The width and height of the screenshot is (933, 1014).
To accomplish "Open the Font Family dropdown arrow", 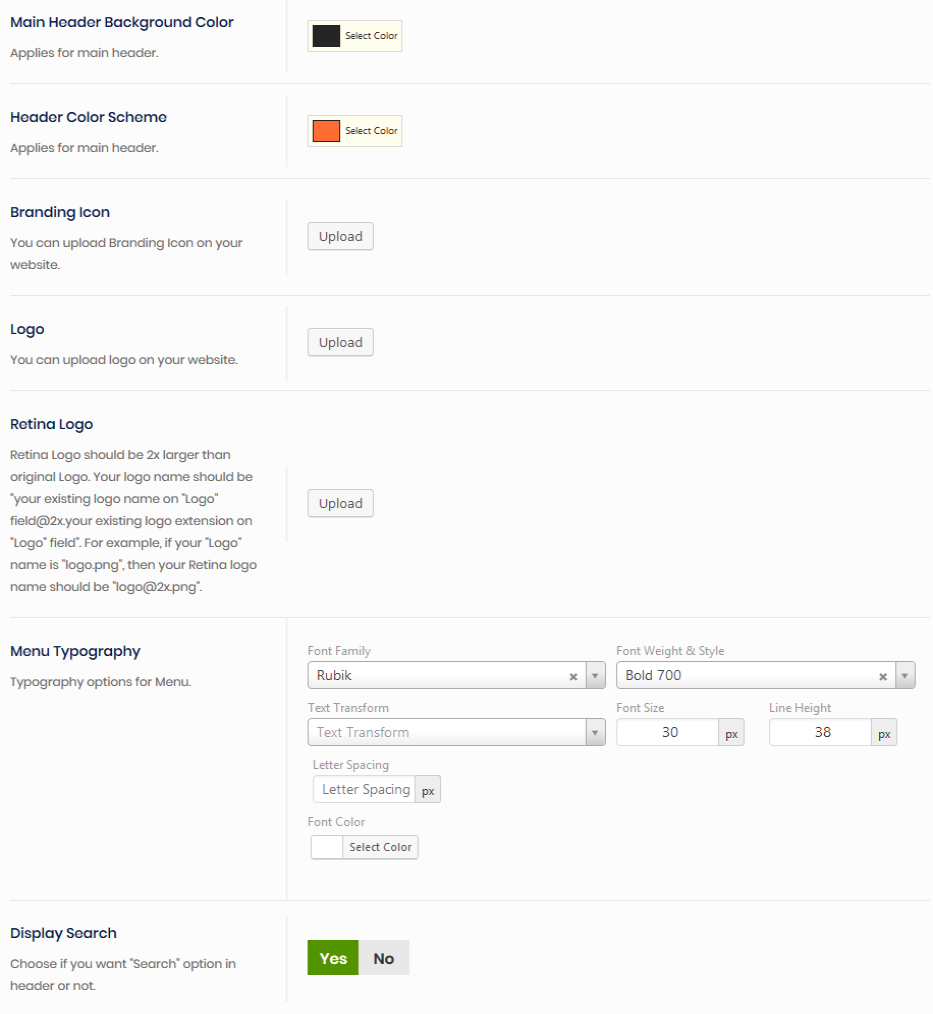I will pos(596,676).
